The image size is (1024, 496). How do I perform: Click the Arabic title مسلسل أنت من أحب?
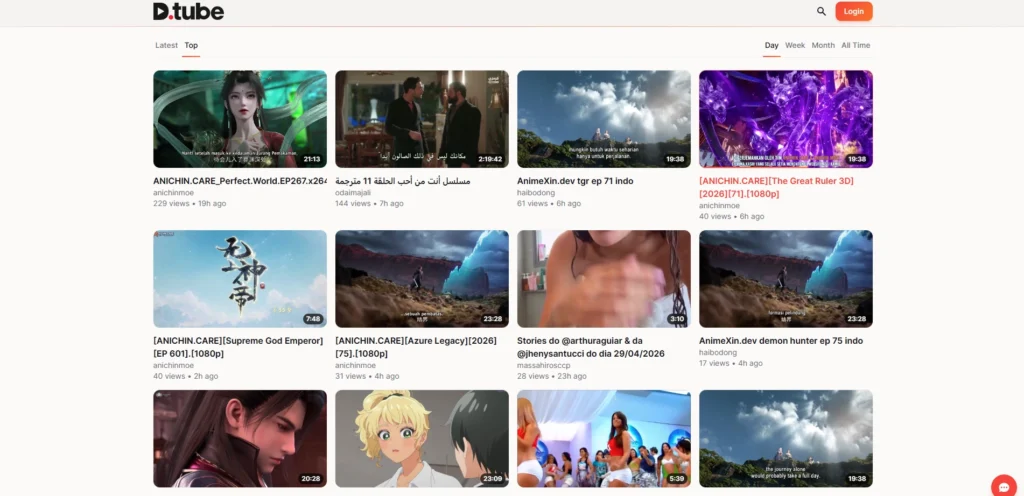click(x=403, y=181)
